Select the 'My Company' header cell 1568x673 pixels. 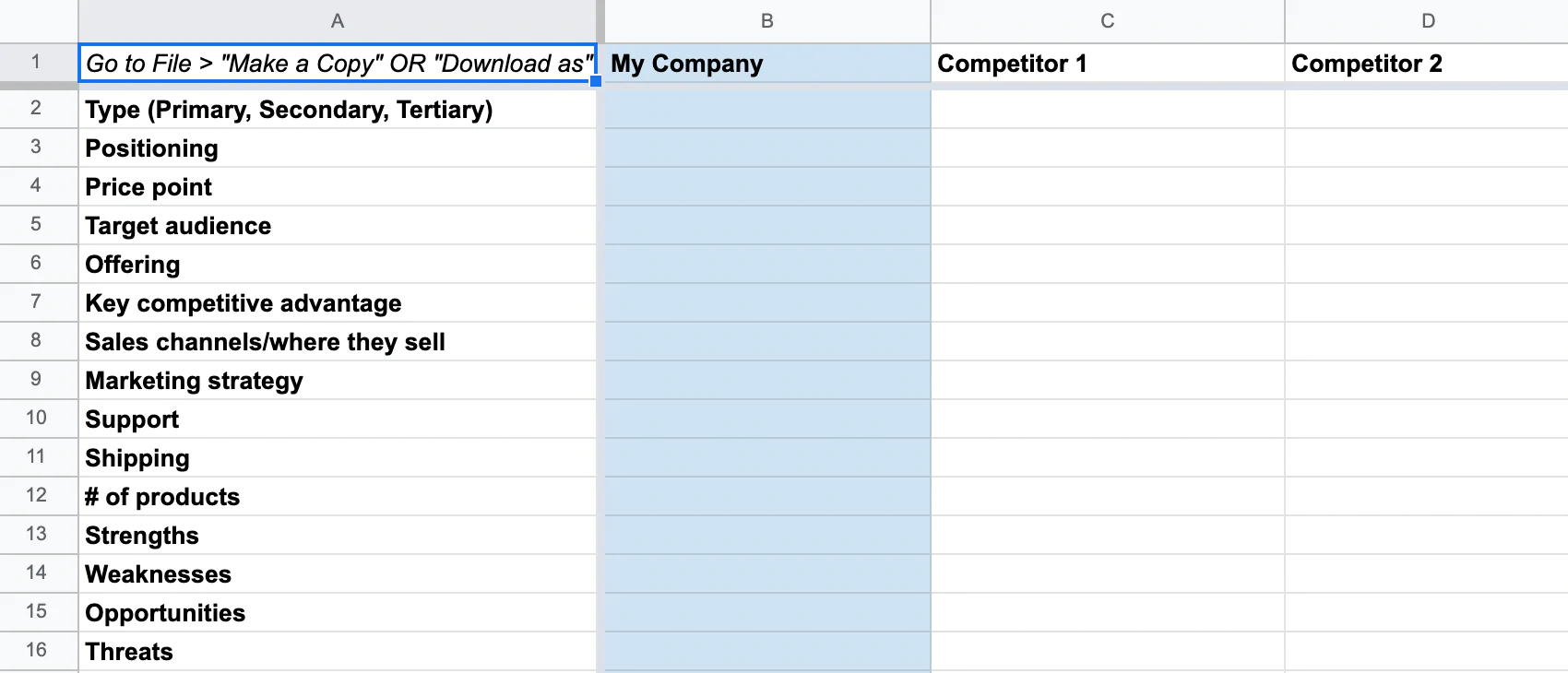coord(767,63)
